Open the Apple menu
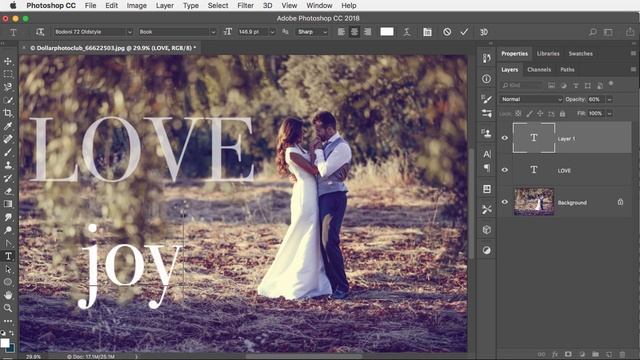This screenshot has width=640, height=360. coord(13,6)
